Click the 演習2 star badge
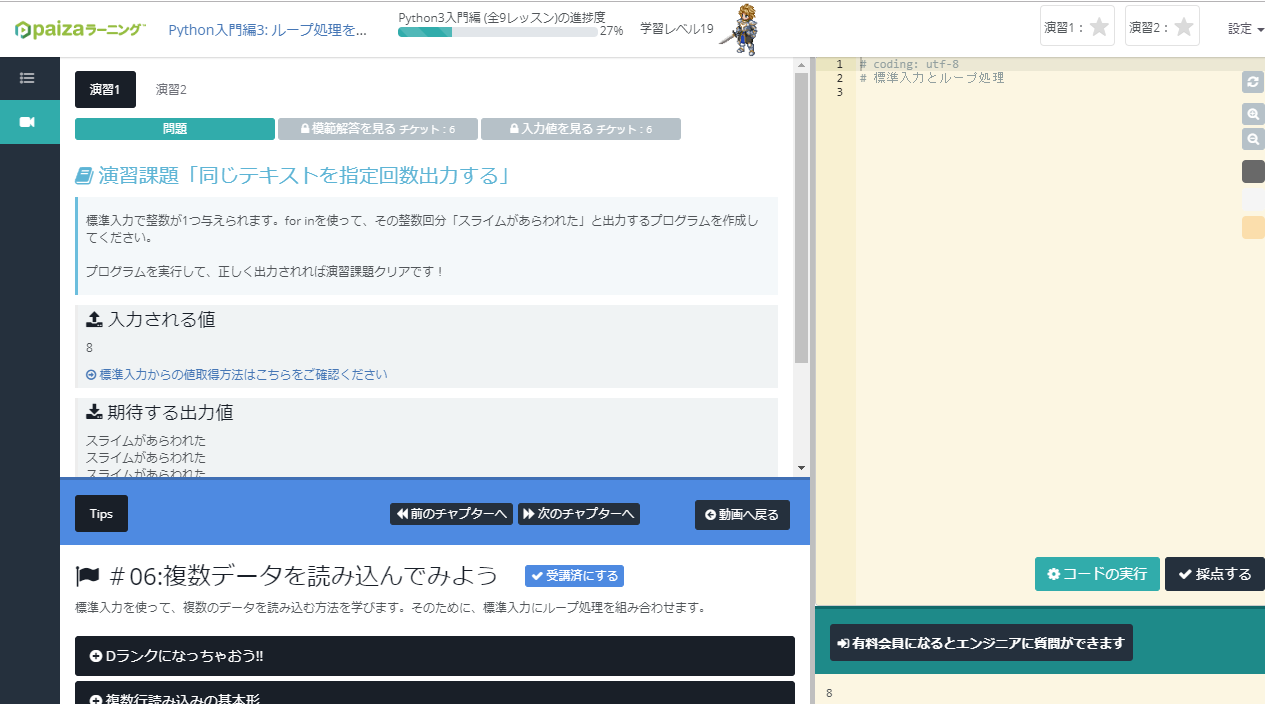The width and height of the screenshot is (1265, 704). [x=1162, y=27]
